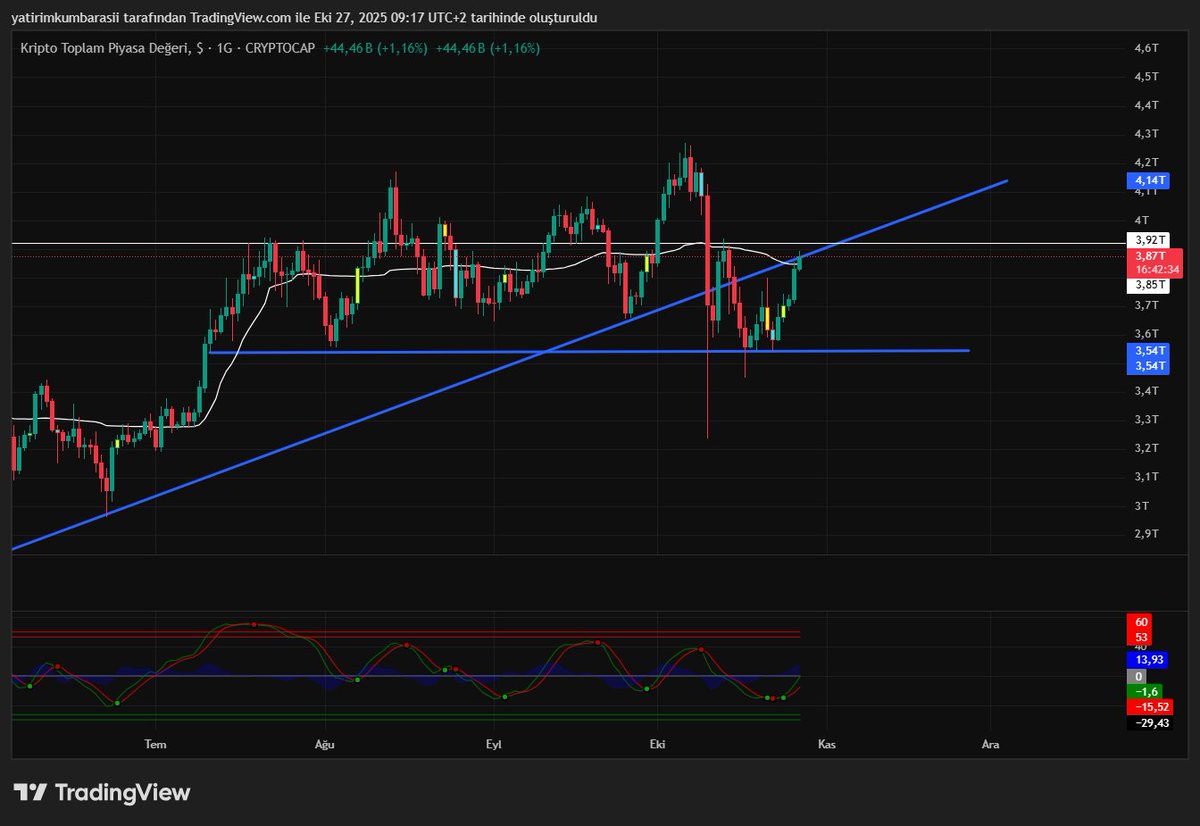1200x826 pixels.
Task: Click the TradingView logo at the bottom
Action: [102, 793]
